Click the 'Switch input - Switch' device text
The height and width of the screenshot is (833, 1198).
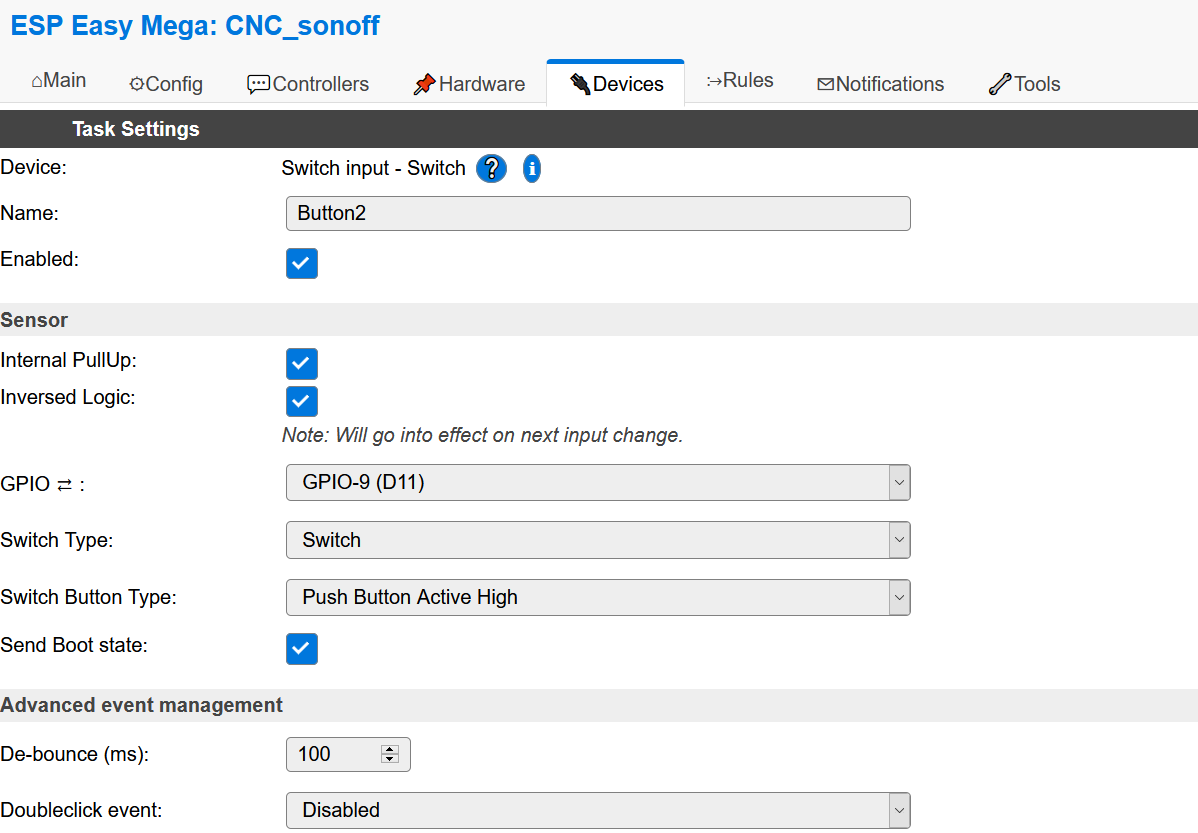tap(374, 168)
